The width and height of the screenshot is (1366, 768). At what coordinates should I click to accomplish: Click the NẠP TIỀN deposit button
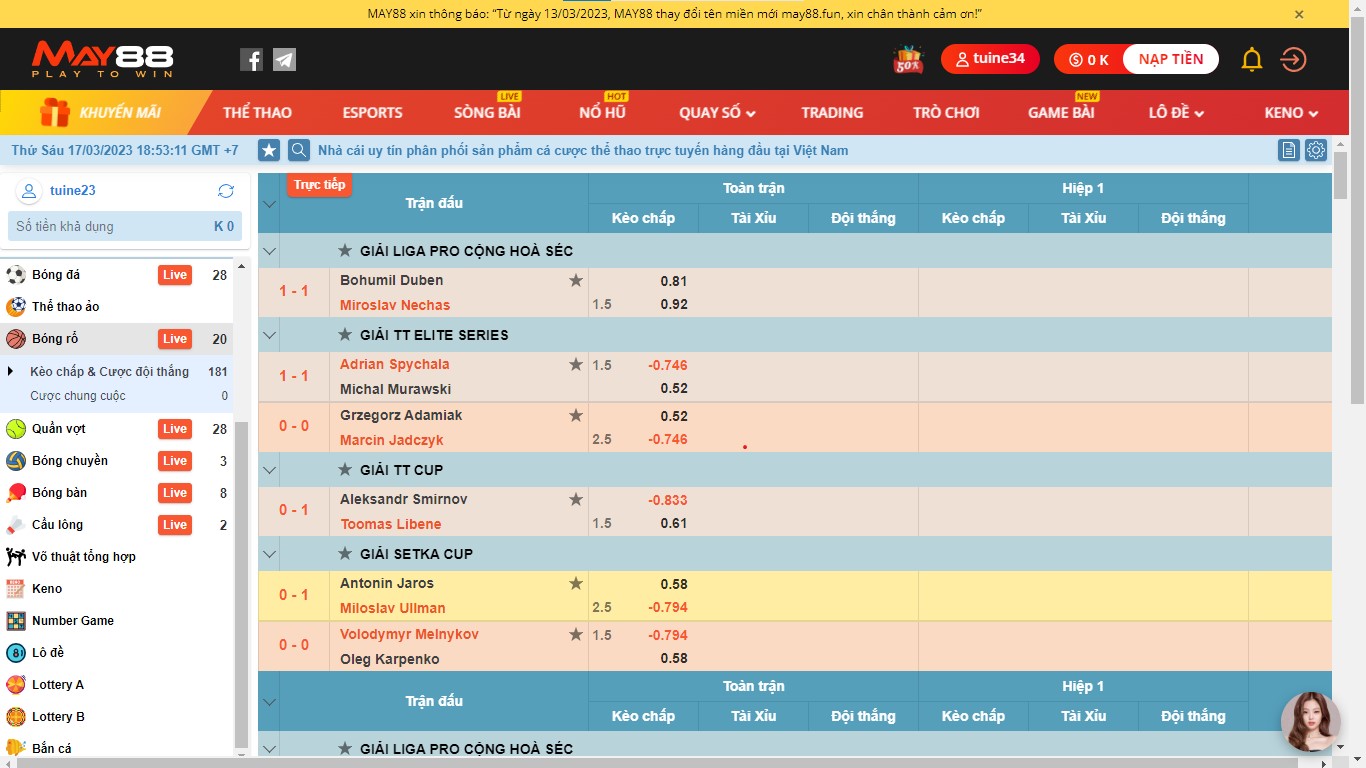pos(1170,59)
